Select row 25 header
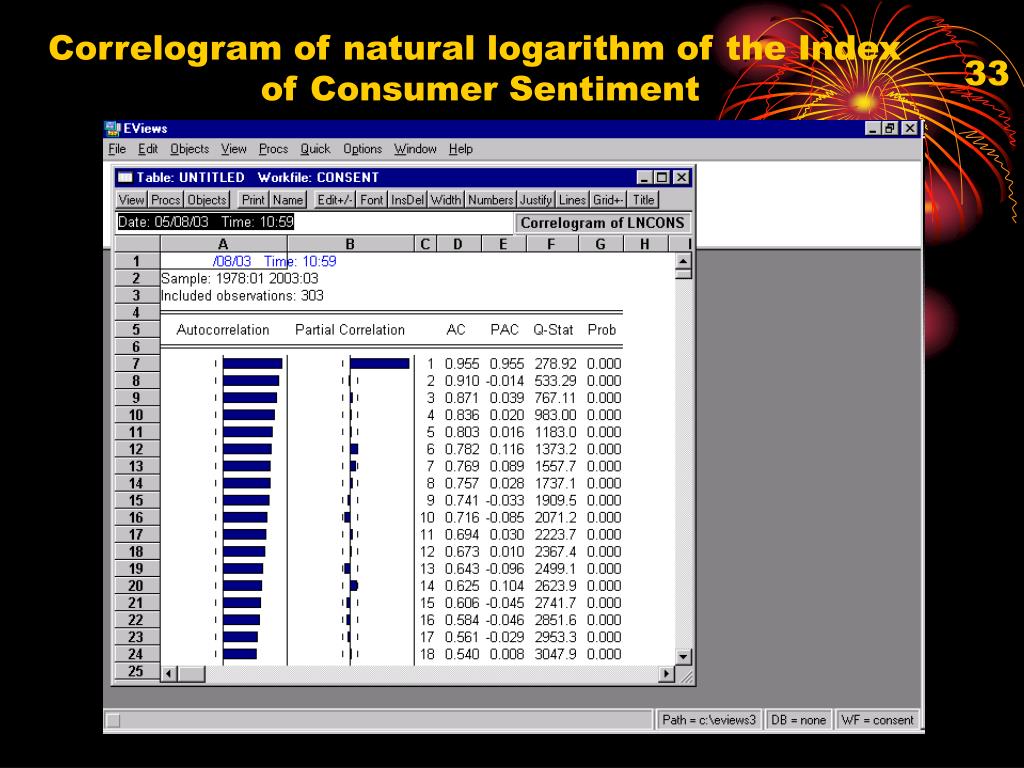The height and width of the screenshot is (768, 1024). click(x=136, y=671)
